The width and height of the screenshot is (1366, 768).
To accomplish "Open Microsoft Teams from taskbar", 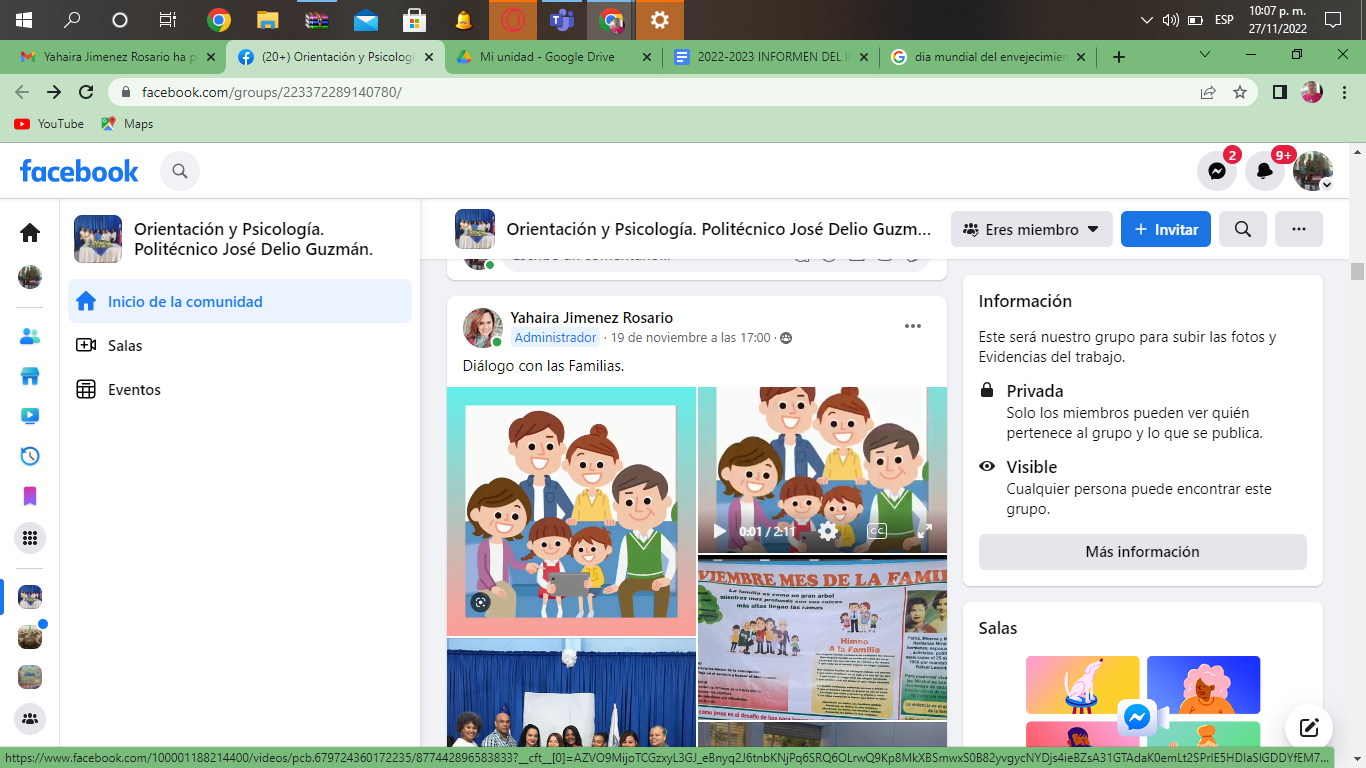I will [x=562, y=19].
